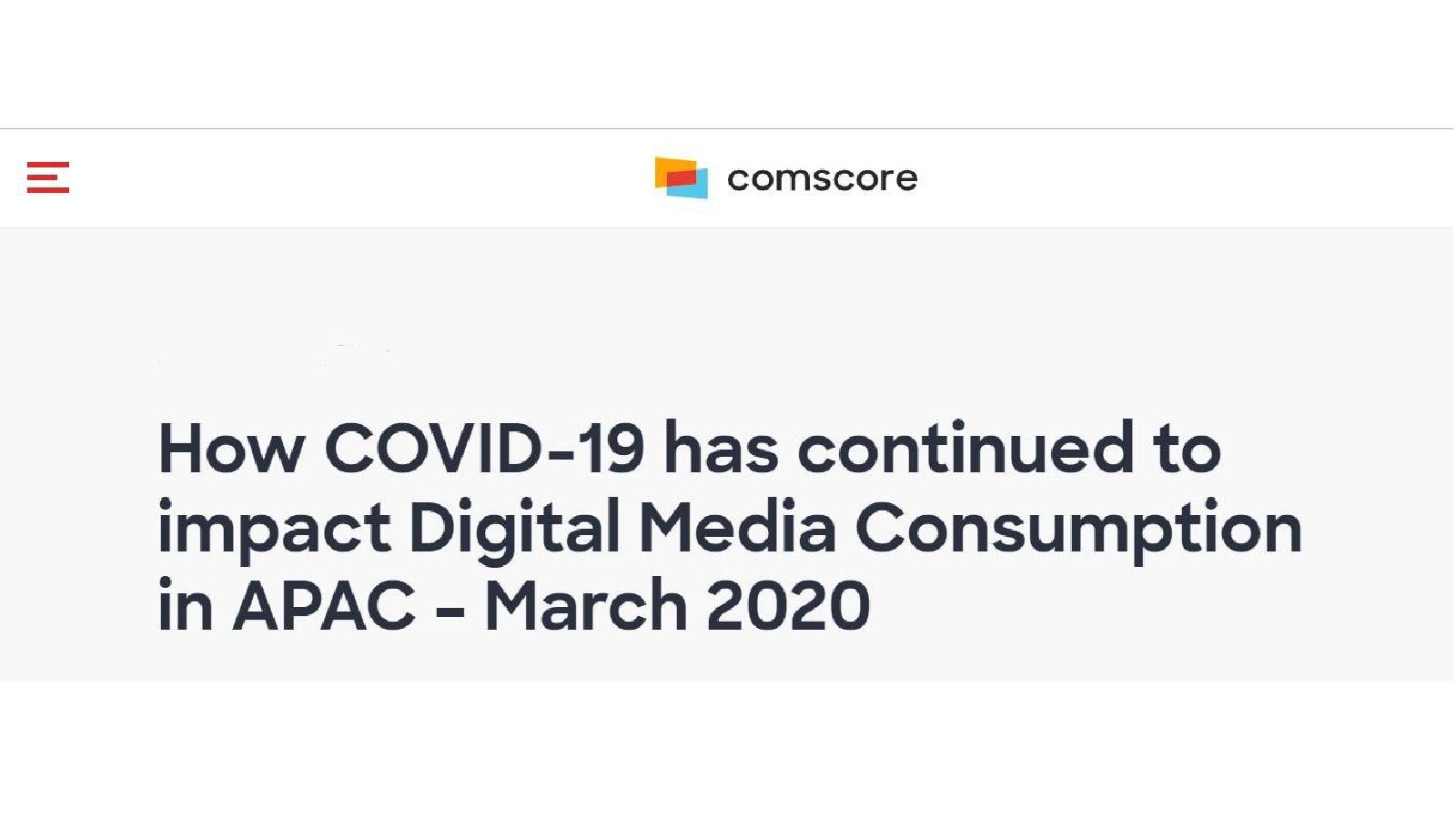1456x819 pixels.
Task: Select the article headline about COVID-19
Action: [x=730, y=527]
